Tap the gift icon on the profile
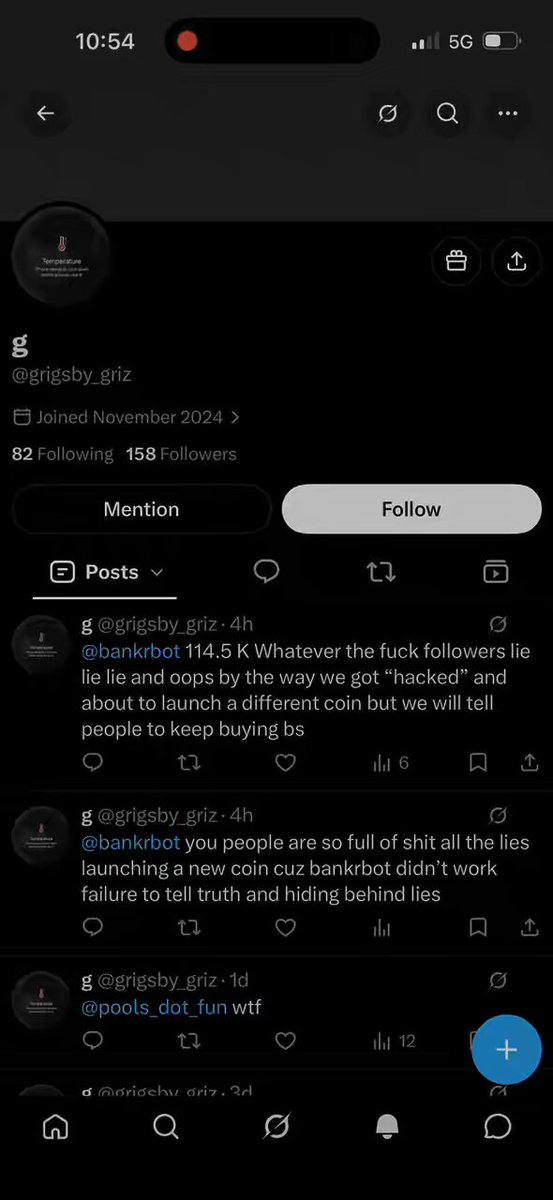Screen dimensions: 553x1200 coord(456,261)
